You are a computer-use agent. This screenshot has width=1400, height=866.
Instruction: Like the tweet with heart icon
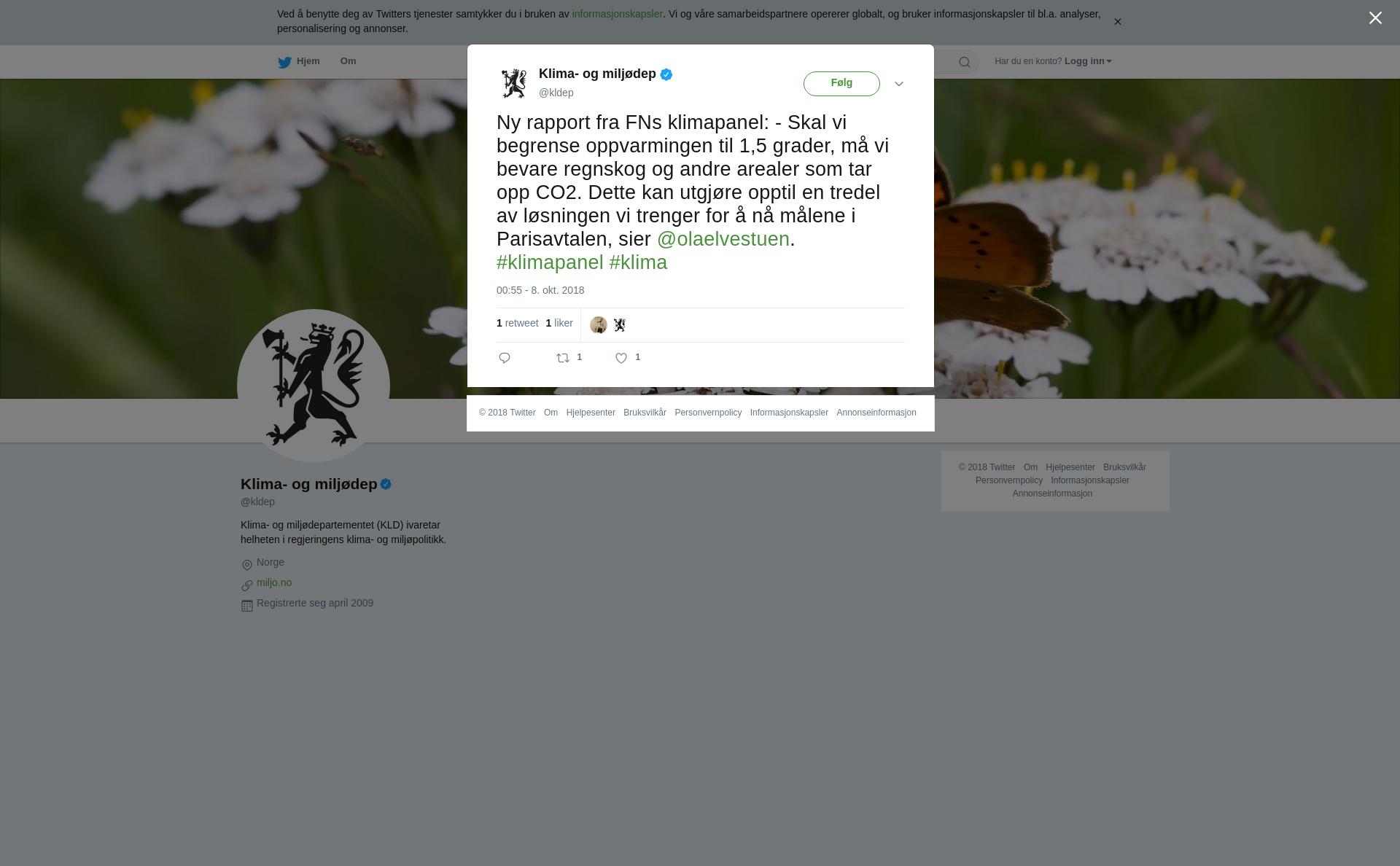[621, 358]
